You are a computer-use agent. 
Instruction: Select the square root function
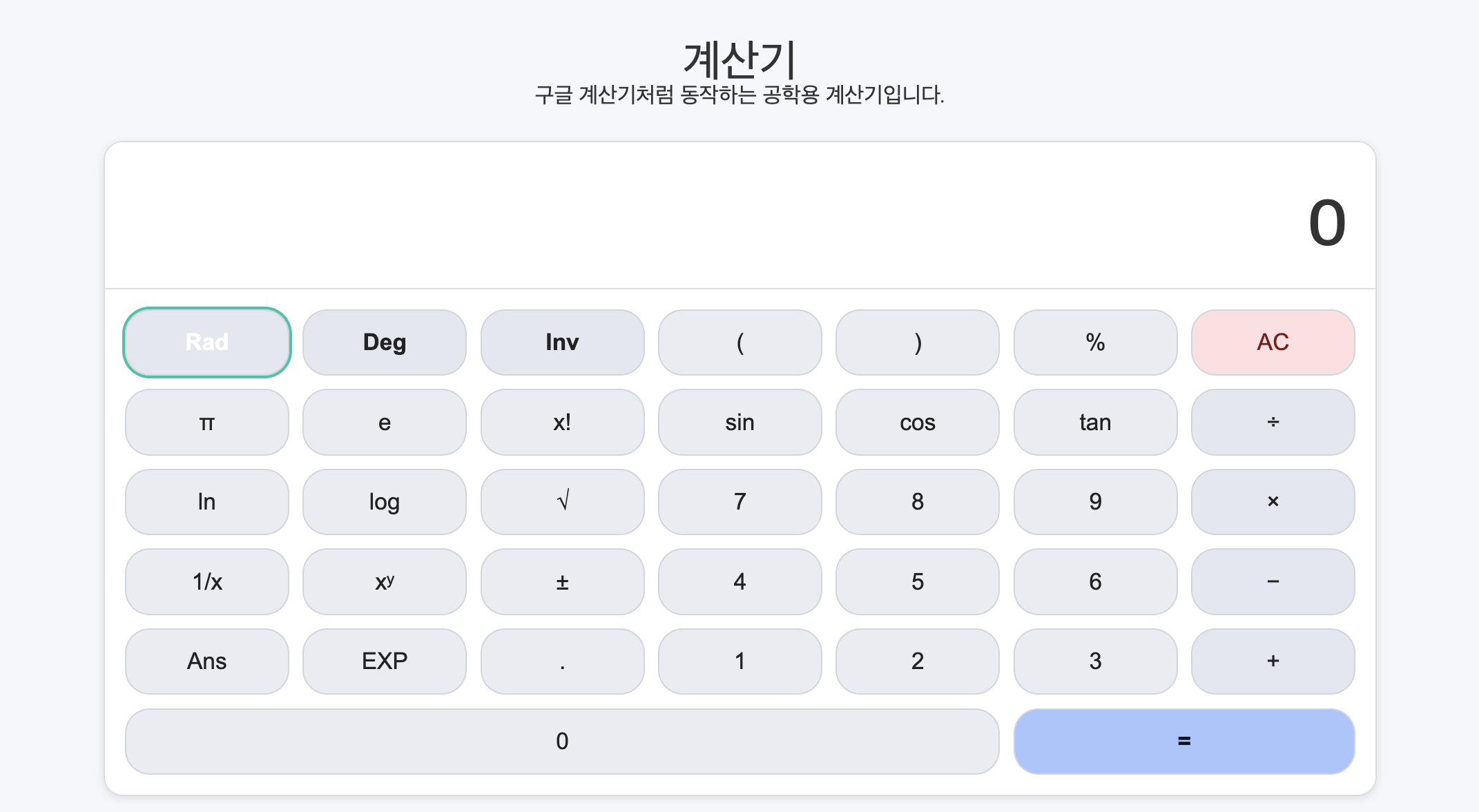[562, 502]
